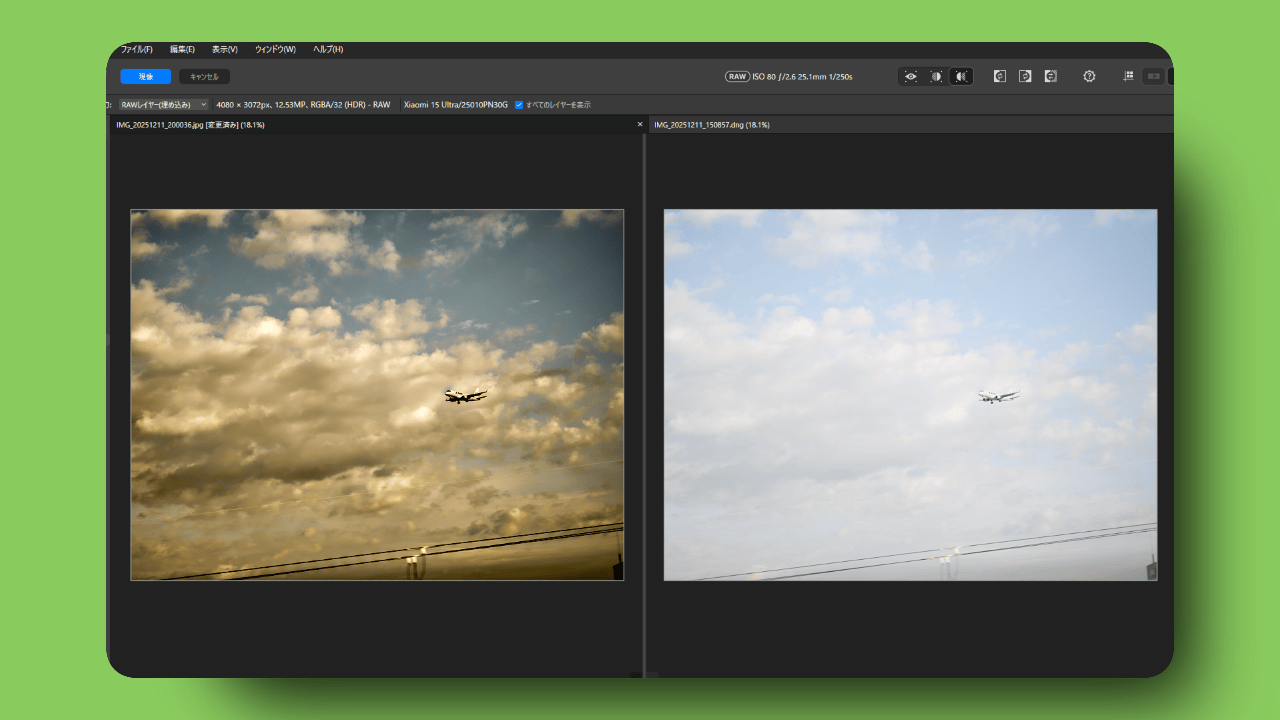Open the ヘルプ(H) menu
Image resolution: width=1280 pixels, height=720 pixels.
[x=328, y=49]
